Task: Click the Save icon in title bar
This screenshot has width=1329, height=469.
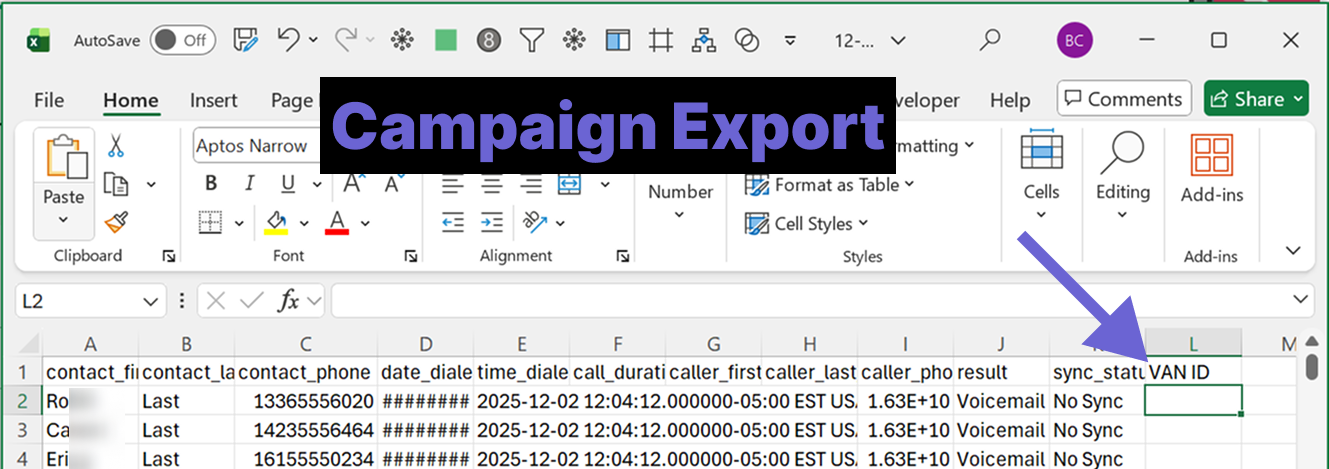Action: [246, 40]
